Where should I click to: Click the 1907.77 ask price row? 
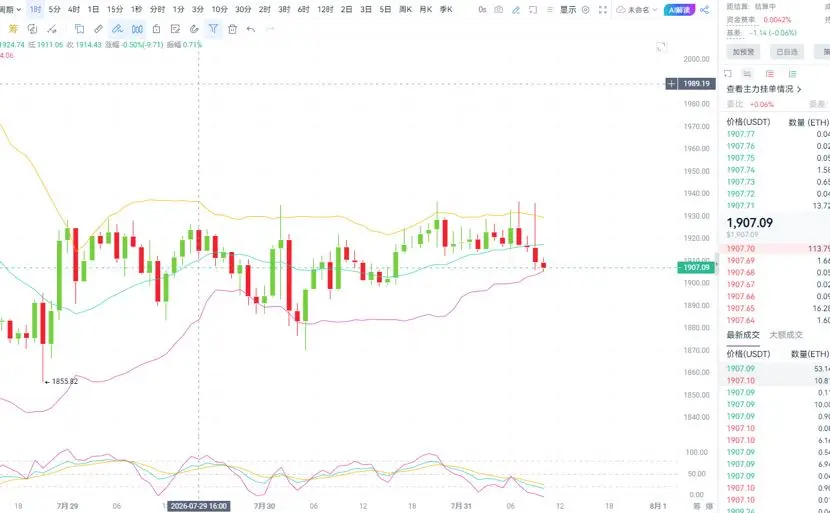[x=774, y=134]
